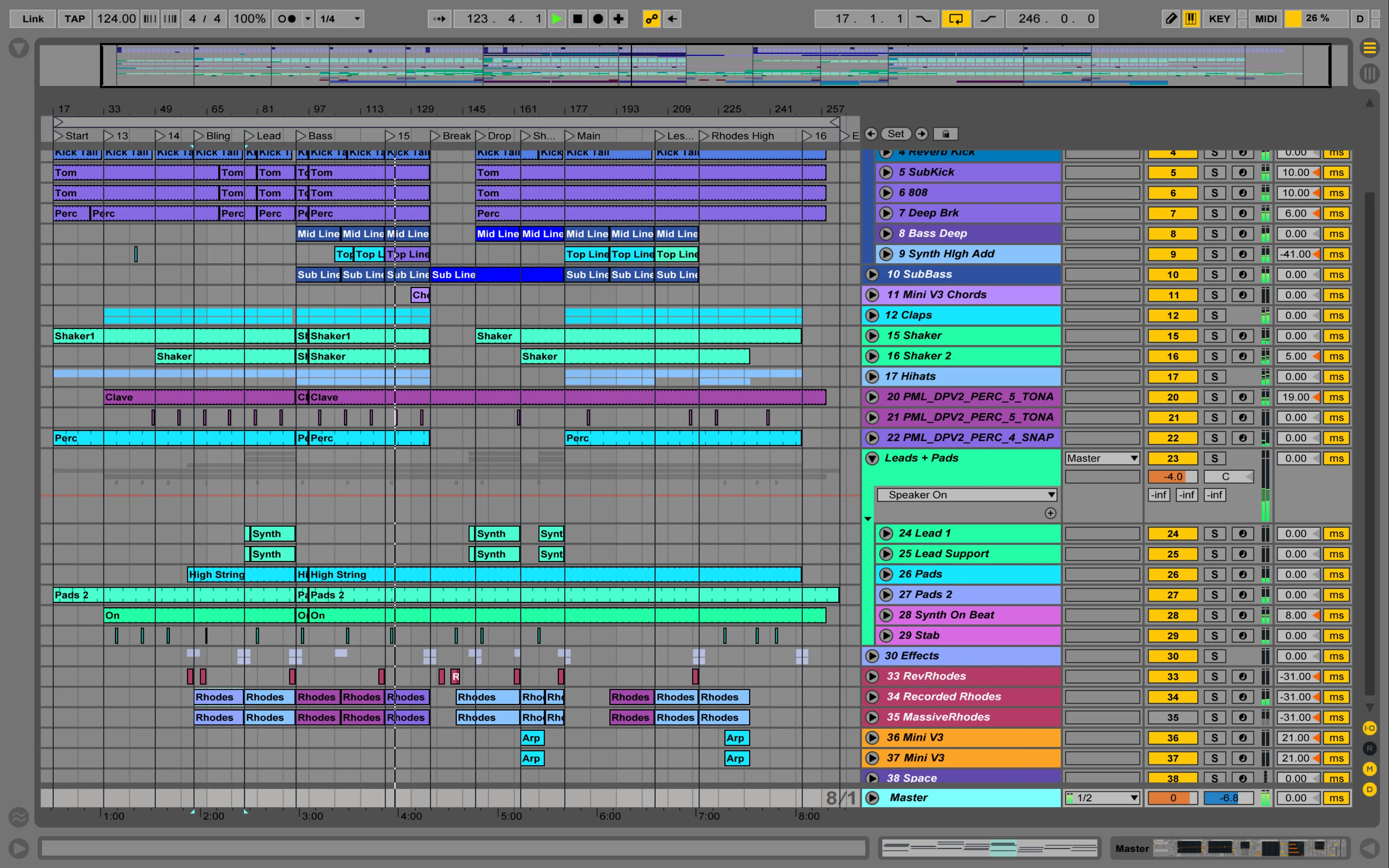Toggle I-O section visibility button
Screen dimensions: 1389x868
pos(1370,728)
